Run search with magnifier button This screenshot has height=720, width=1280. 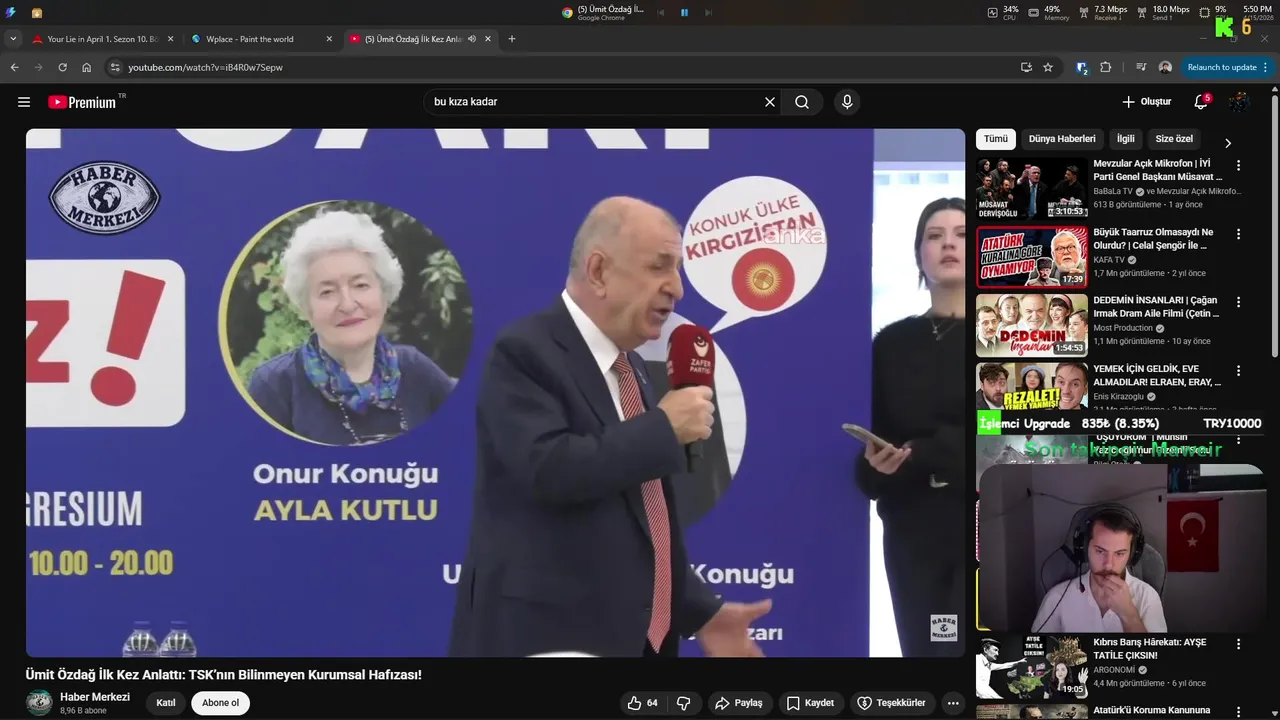(x=802, y=102)
